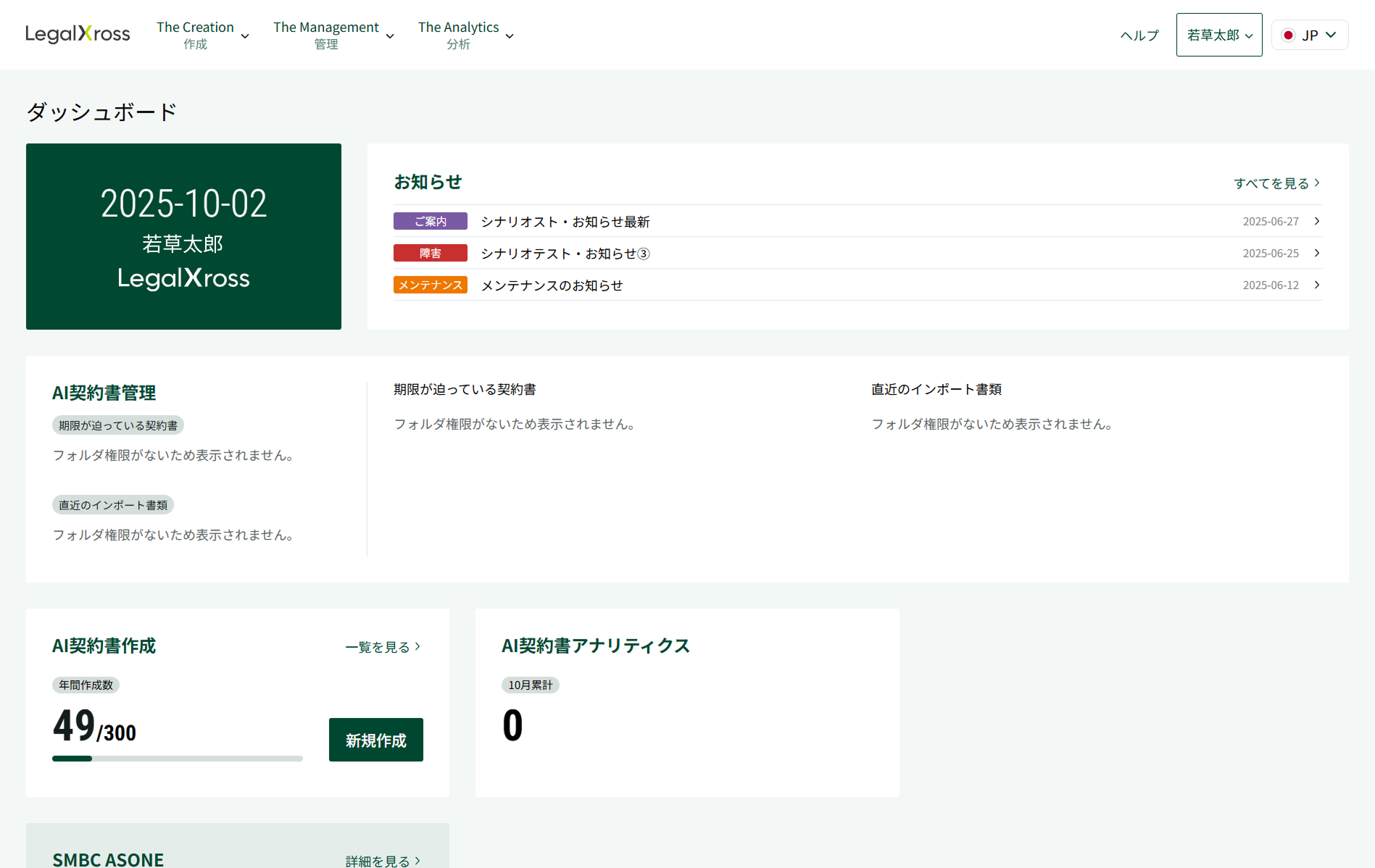This screenshot has height=868, width=1375.
Task: Click the 新規作成 button
Action: click(x=375, y=740)
